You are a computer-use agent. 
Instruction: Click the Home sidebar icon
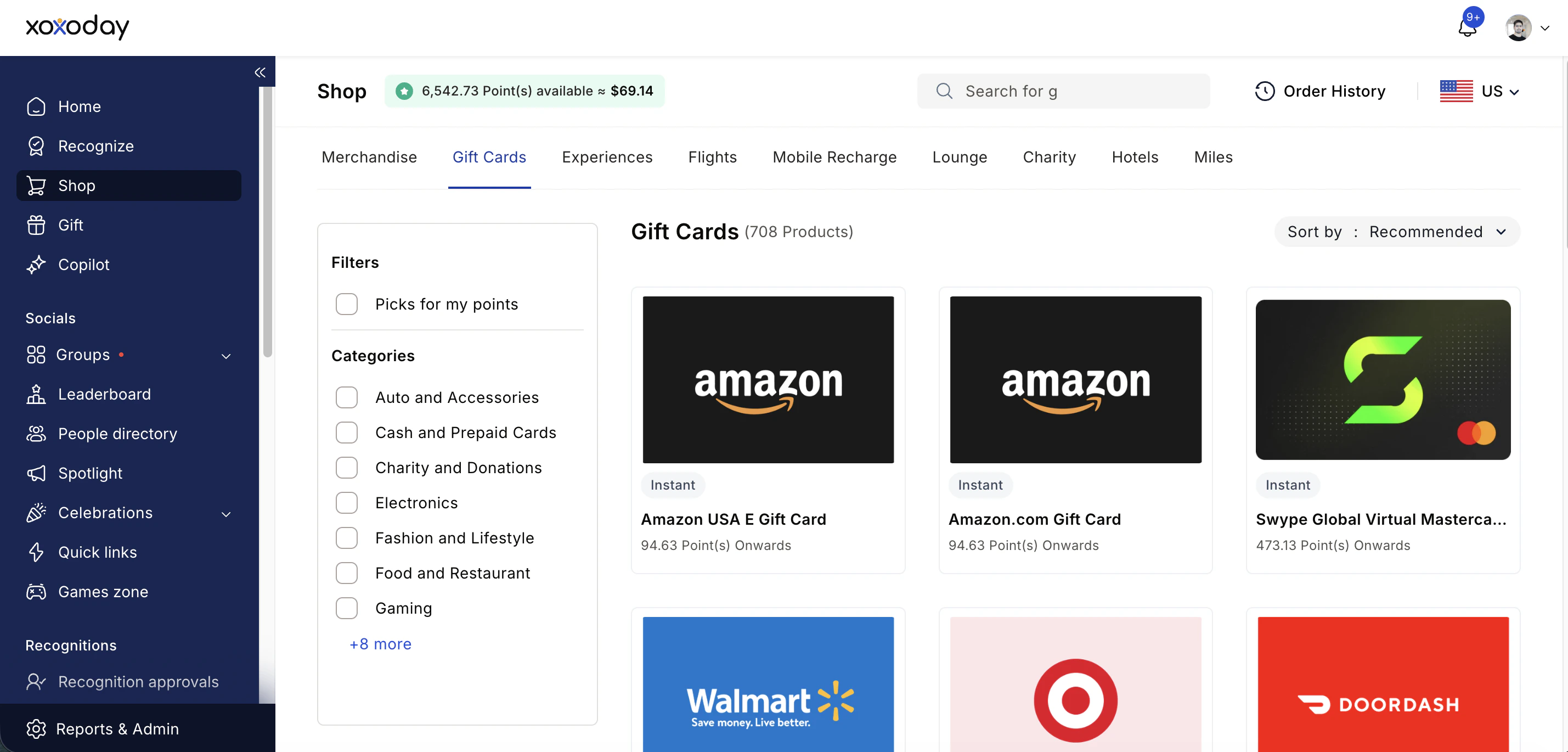click(36, 106)
